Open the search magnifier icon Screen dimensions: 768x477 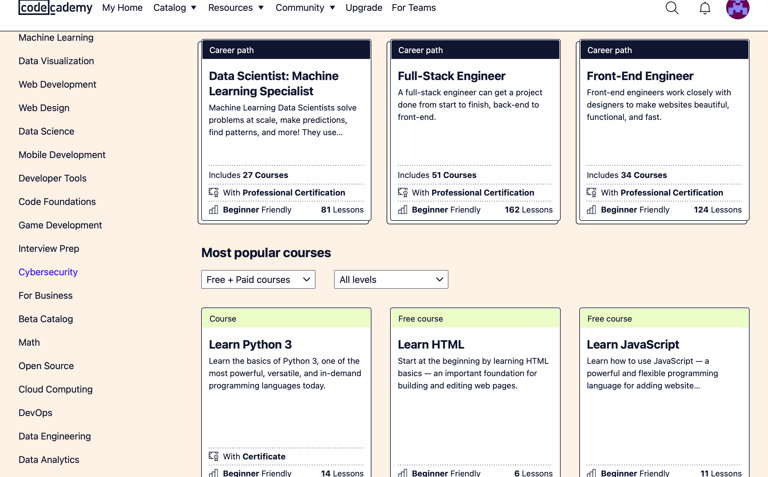672,8
